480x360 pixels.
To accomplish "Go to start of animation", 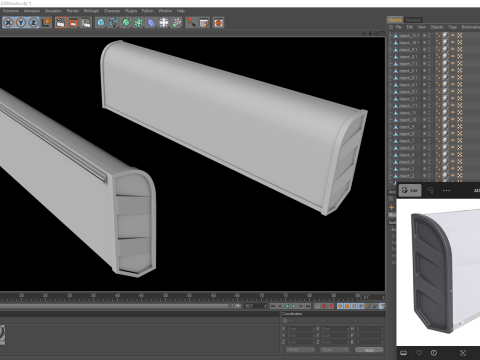I will [x=273, y=306].
